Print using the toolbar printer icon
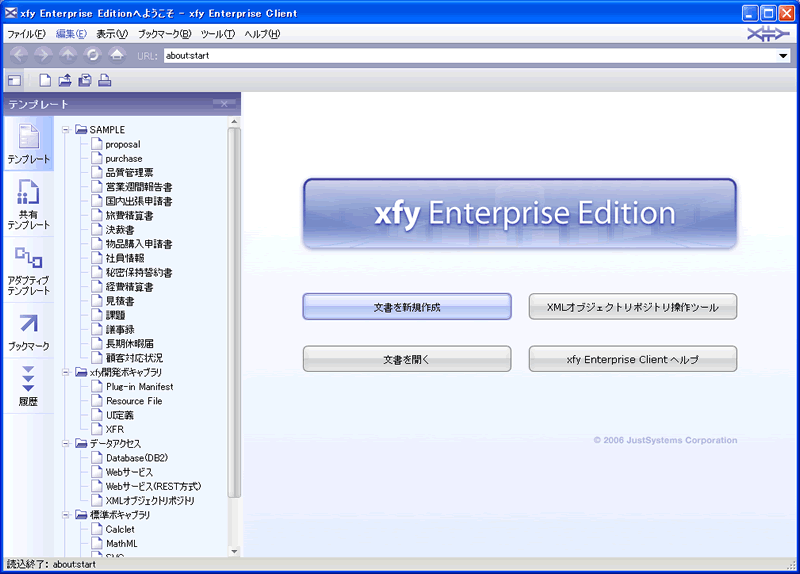Screen dimensions: 800x574 coord(105,80)
